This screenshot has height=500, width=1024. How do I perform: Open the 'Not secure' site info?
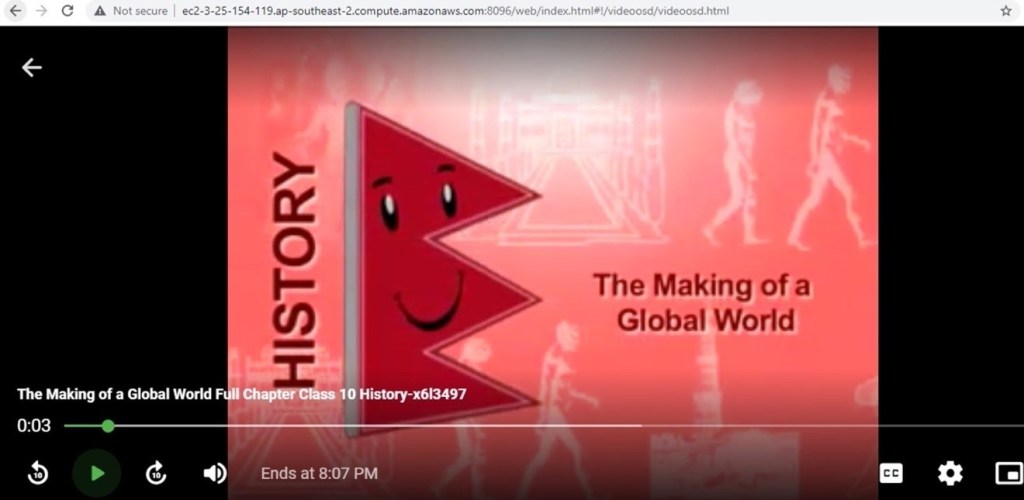132,11
